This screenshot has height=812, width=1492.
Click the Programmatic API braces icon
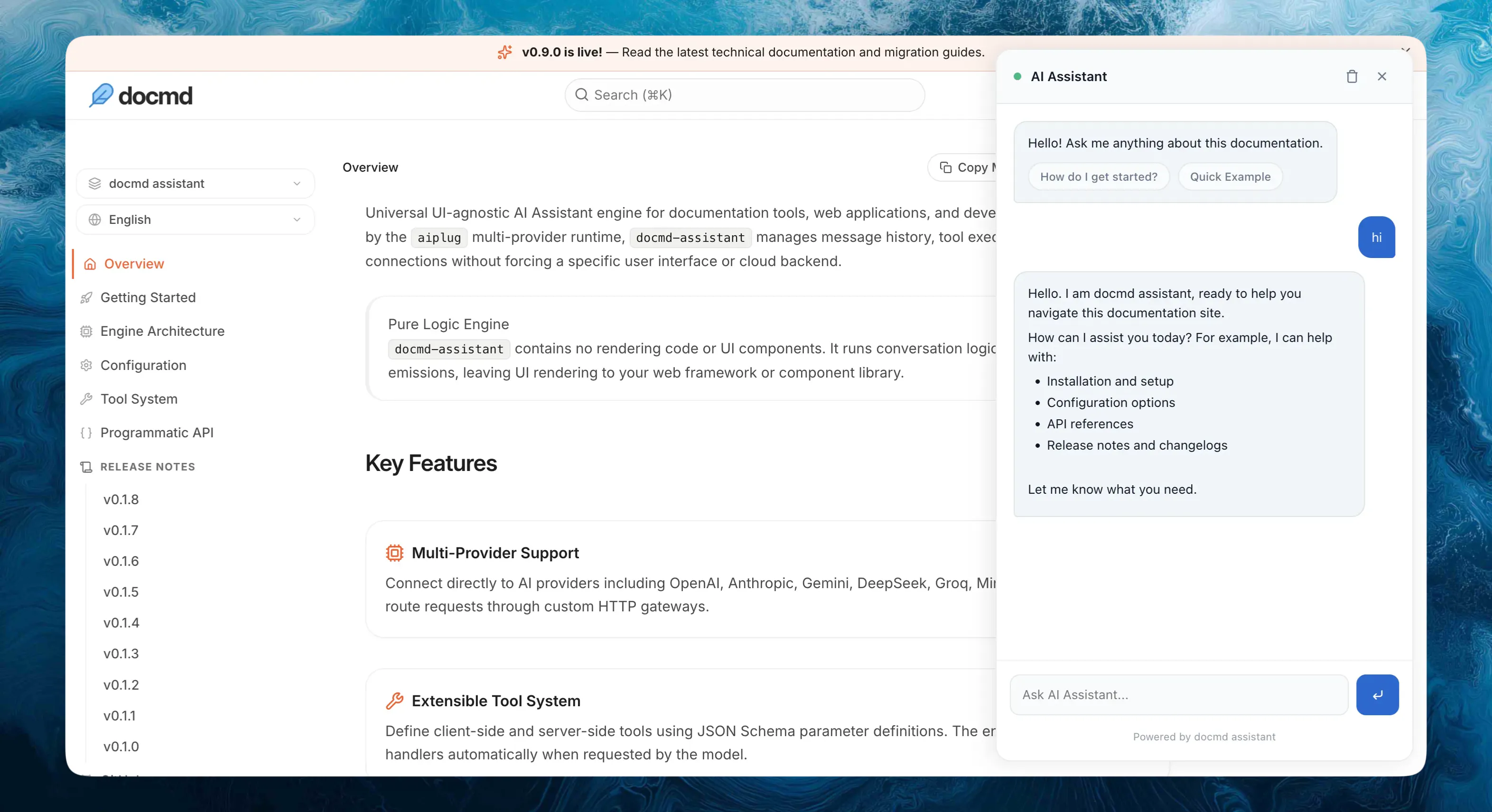pos(86,433)
